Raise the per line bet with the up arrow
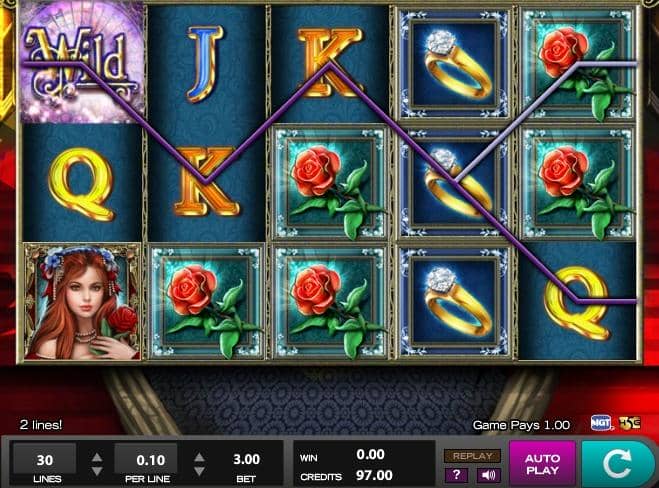The image size is (659, 488). pyautogui.click(x=200, y=457)
